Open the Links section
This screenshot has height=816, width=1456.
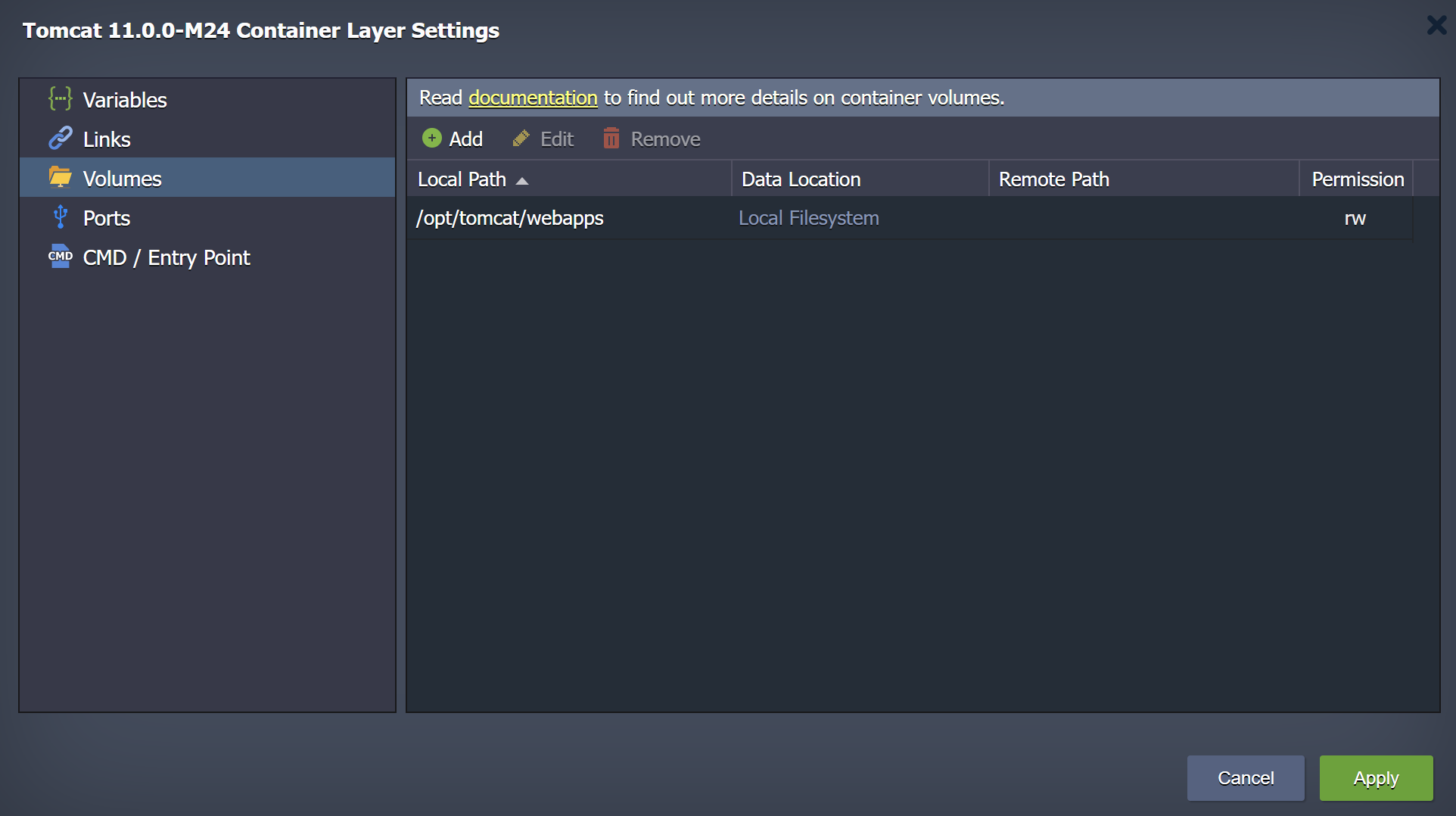tap(207, 139)
